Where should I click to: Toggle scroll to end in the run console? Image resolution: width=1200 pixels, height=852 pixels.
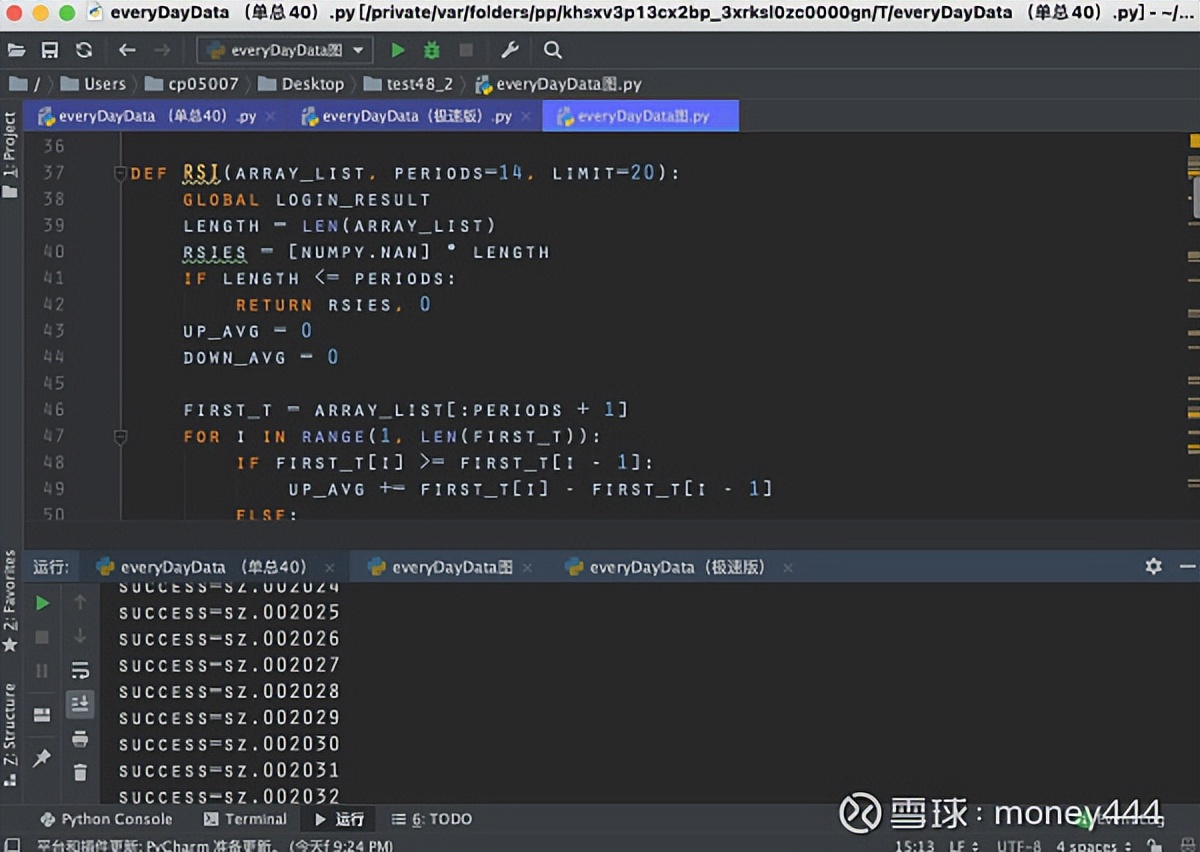[x=80, y=705]
